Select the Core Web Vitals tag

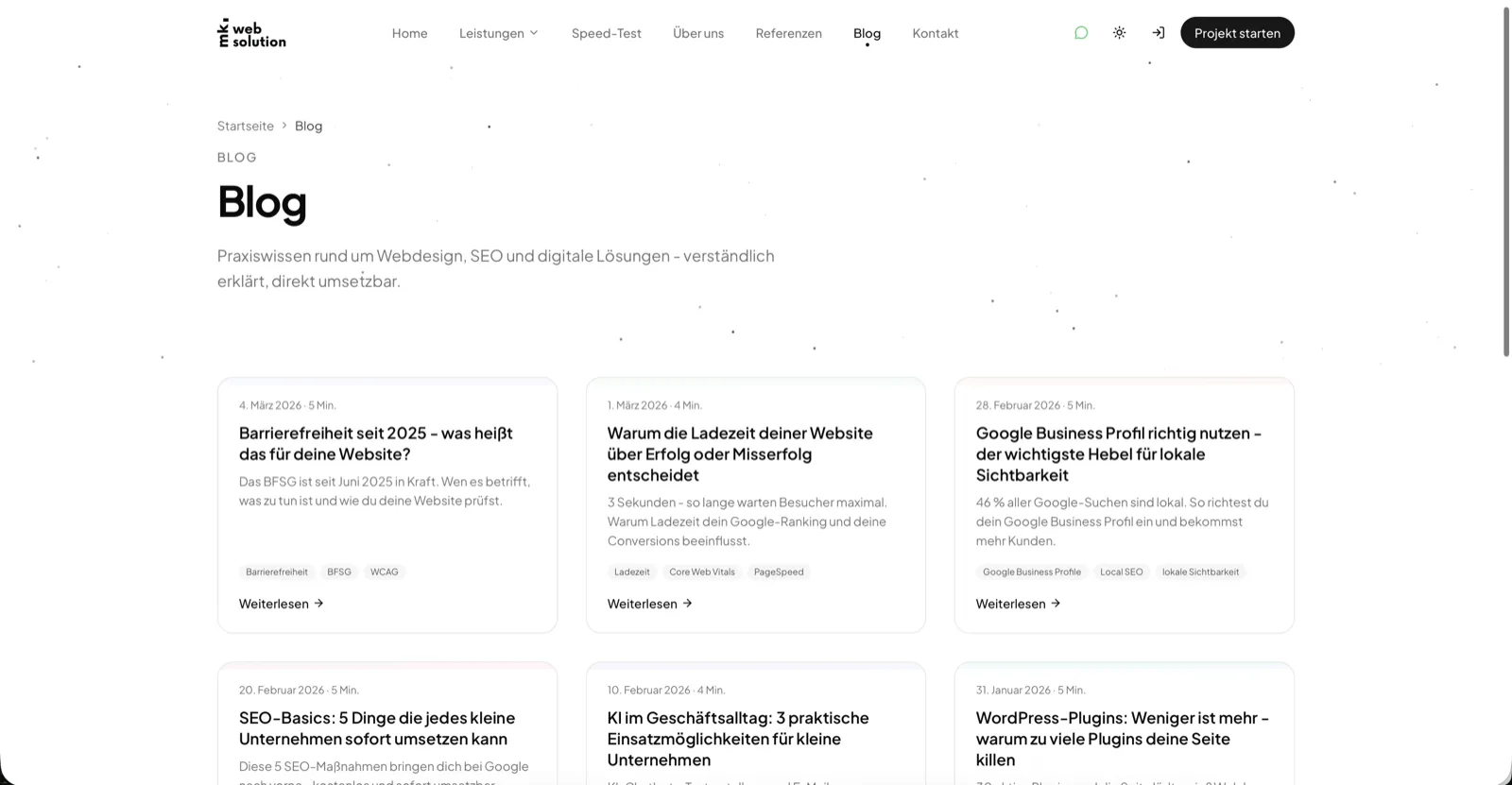click(x=702, y=572)
